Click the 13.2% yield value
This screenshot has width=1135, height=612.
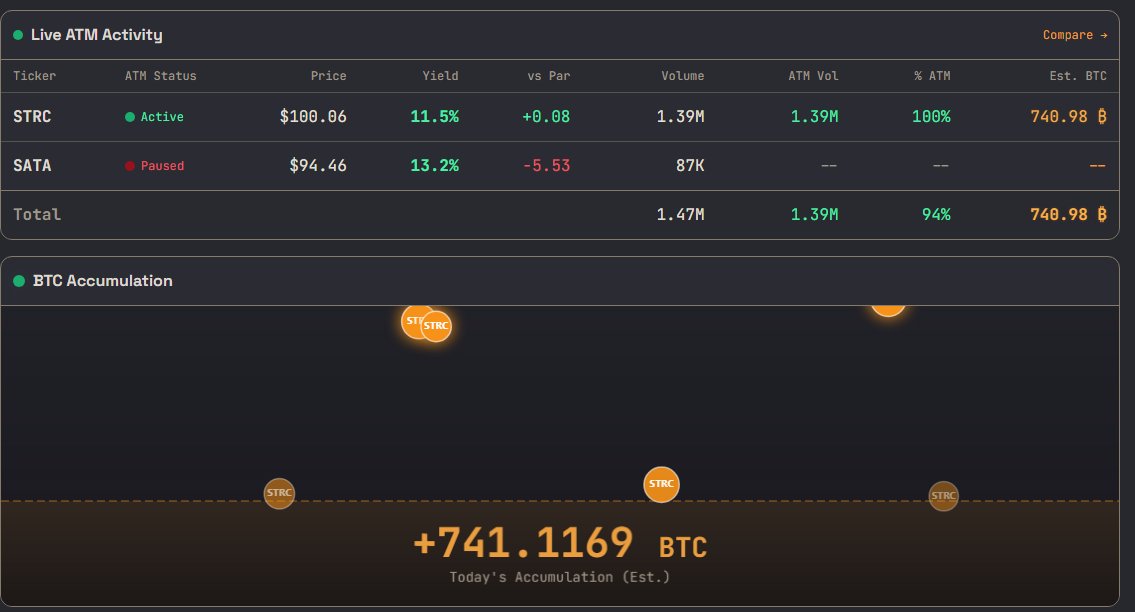pos(434,166)
